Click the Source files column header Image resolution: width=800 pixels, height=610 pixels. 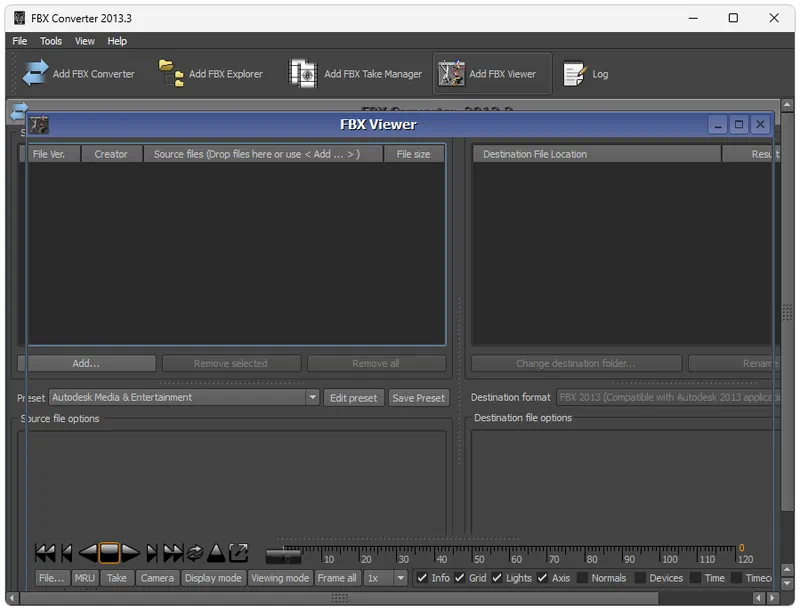[263, 154]
